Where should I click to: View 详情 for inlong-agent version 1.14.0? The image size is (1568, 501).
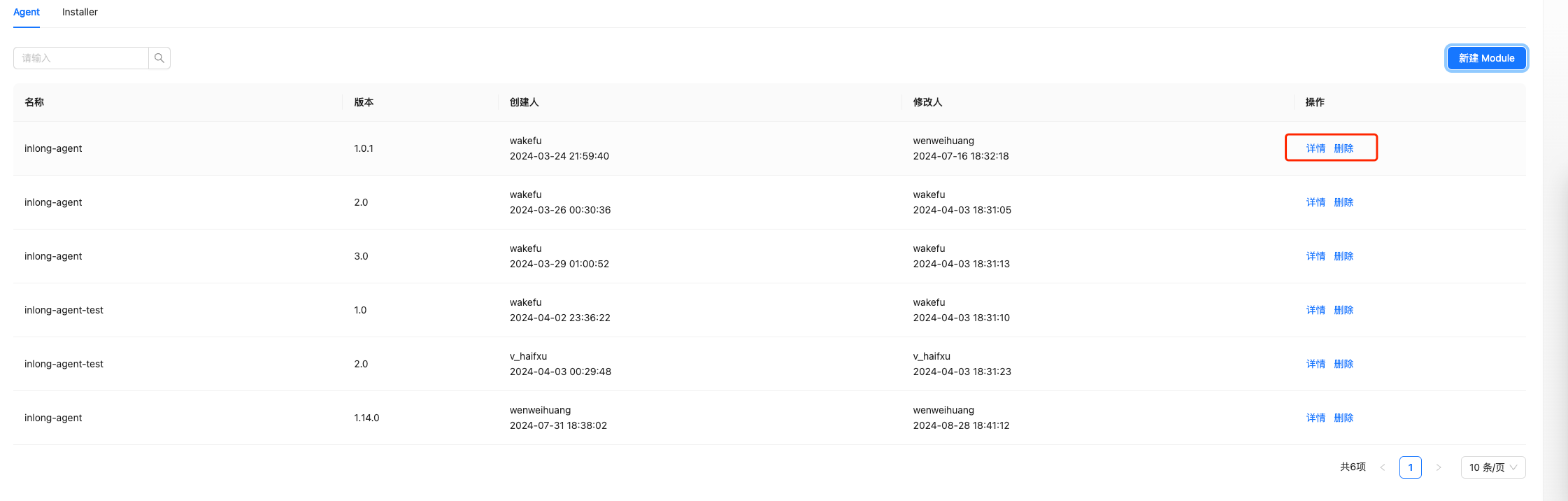[1316, 418]
